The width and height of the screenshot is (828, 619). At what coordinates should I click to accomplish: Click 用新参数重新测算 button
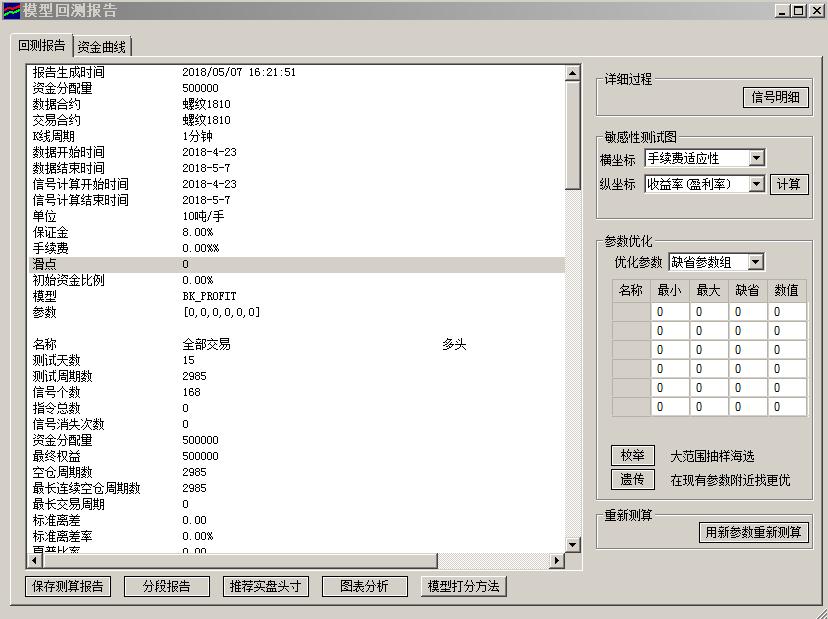click(753, 532)
